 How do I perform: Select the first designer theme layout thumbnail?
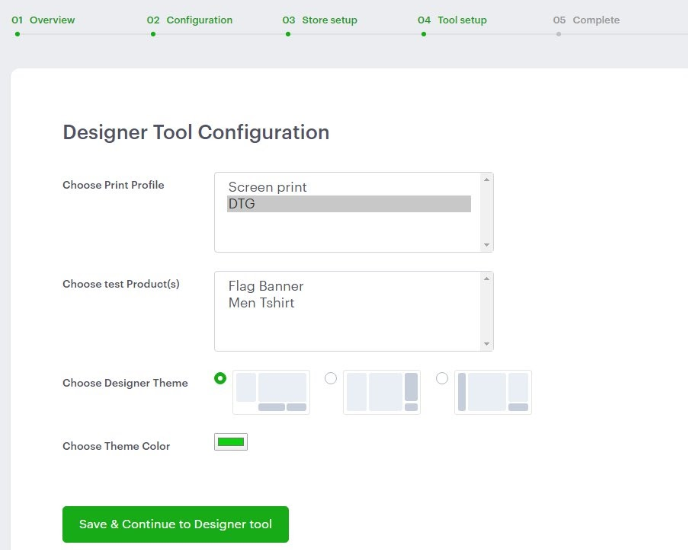pos(271,392)
